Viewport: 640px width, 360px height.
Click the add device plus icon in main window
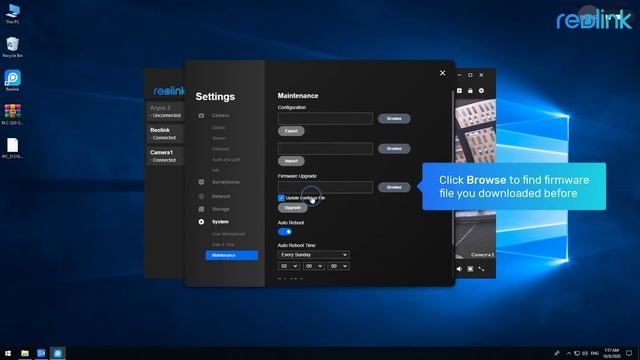point(459,91)
